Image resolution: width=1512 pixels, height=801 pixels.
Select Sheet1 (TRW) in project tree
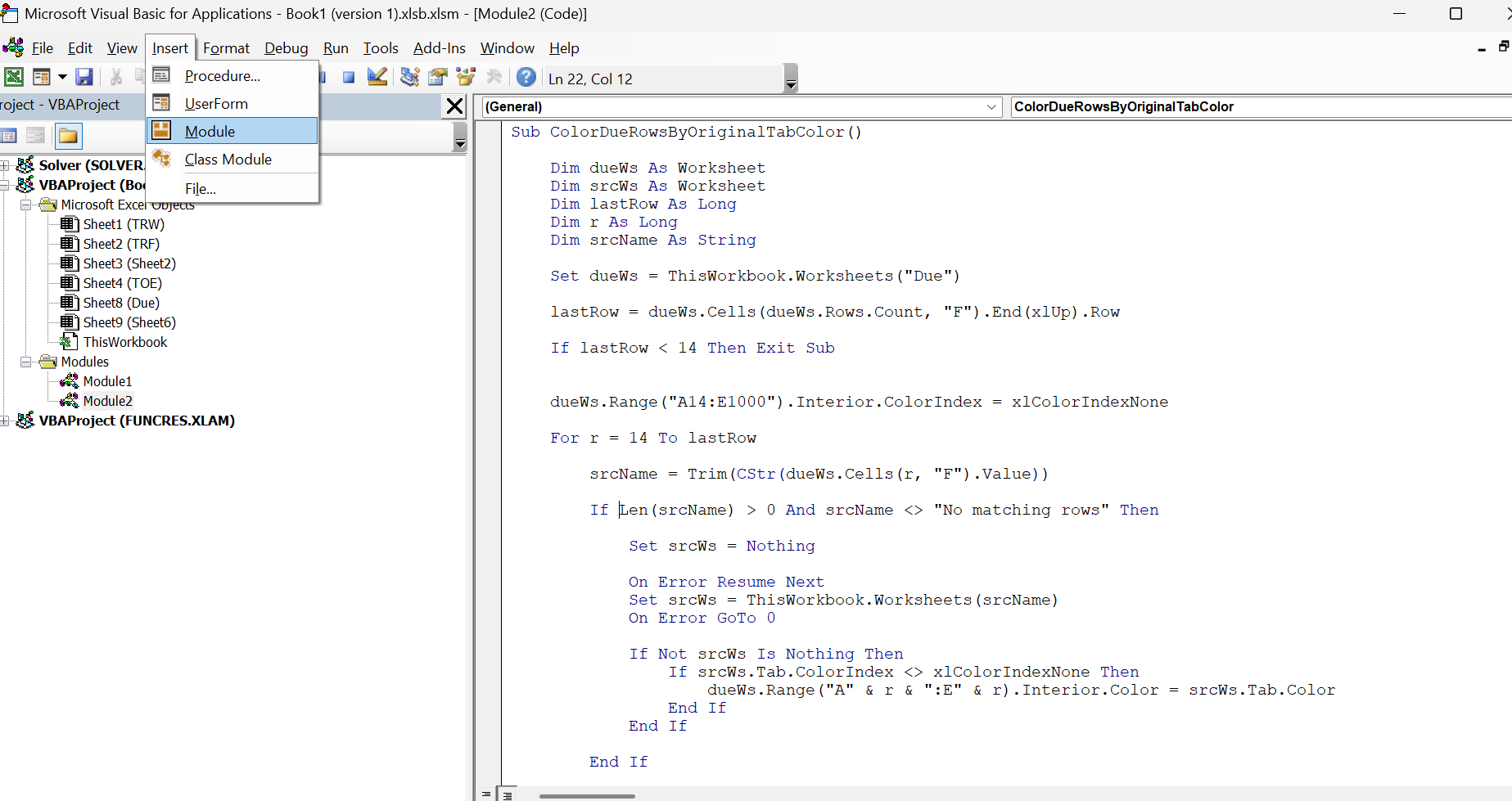pyautogui.click(x=123, y=224)
